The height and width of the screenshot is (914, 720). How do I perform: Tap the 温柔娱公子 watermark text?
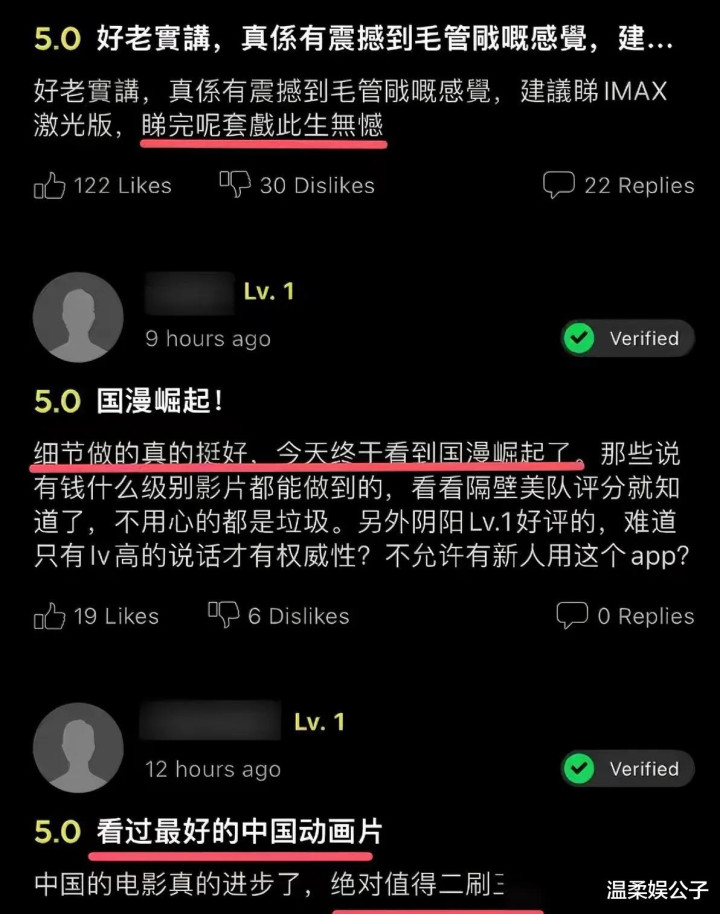click(657, 890)
